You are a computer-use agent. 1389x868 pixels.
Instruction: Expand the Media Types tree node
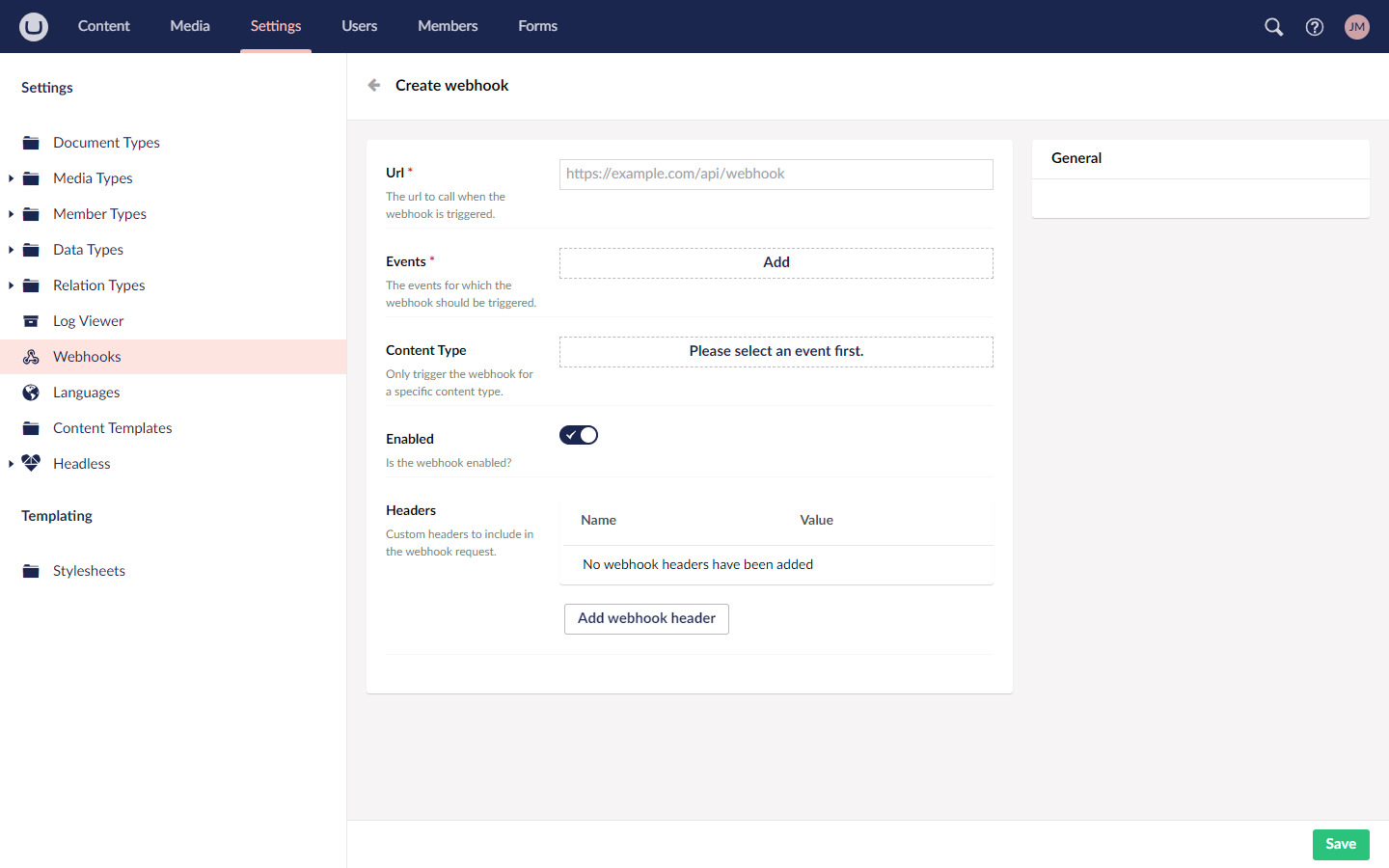10,177
